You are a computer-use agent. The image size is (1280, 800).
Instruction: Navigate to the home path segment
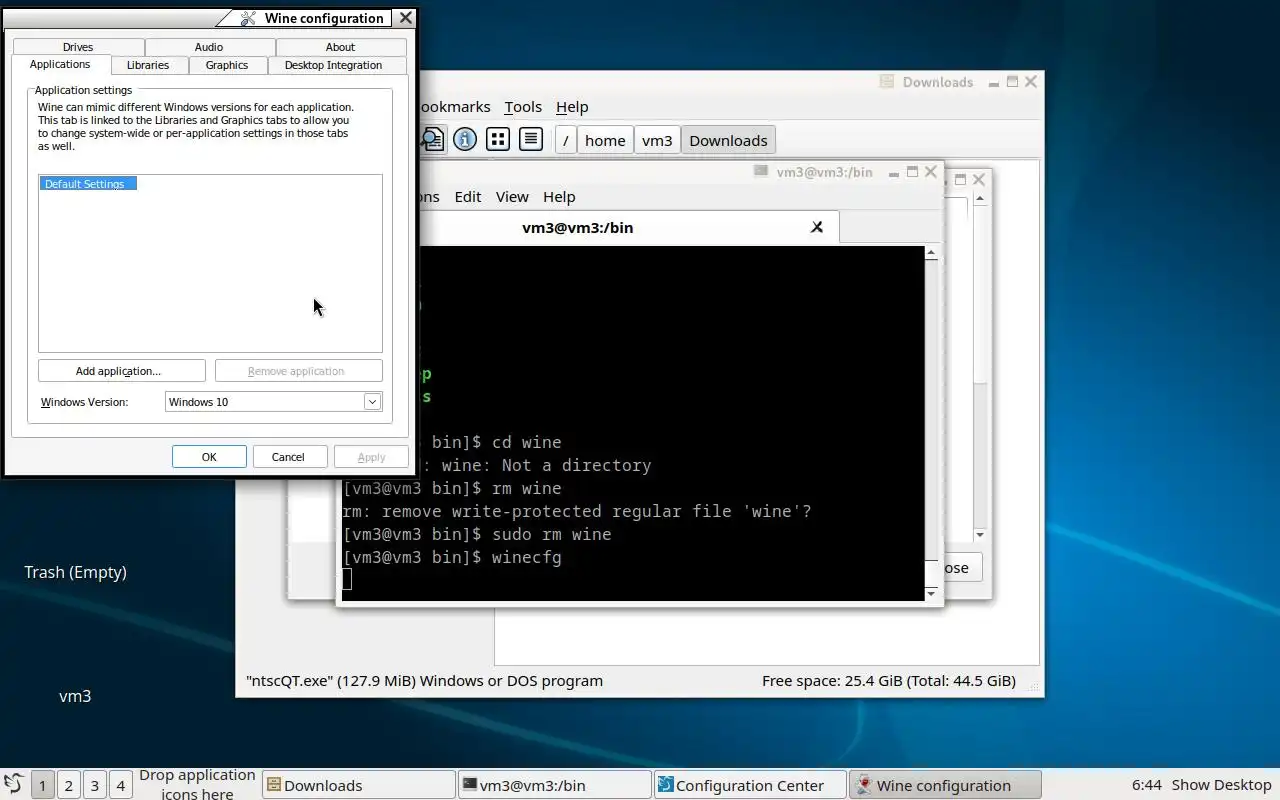[x=605, y=140]
